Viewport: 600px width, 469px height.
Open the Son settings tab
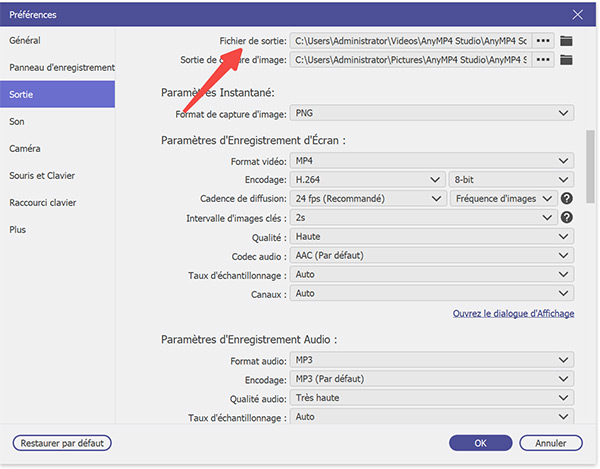(x=17, y=121)
